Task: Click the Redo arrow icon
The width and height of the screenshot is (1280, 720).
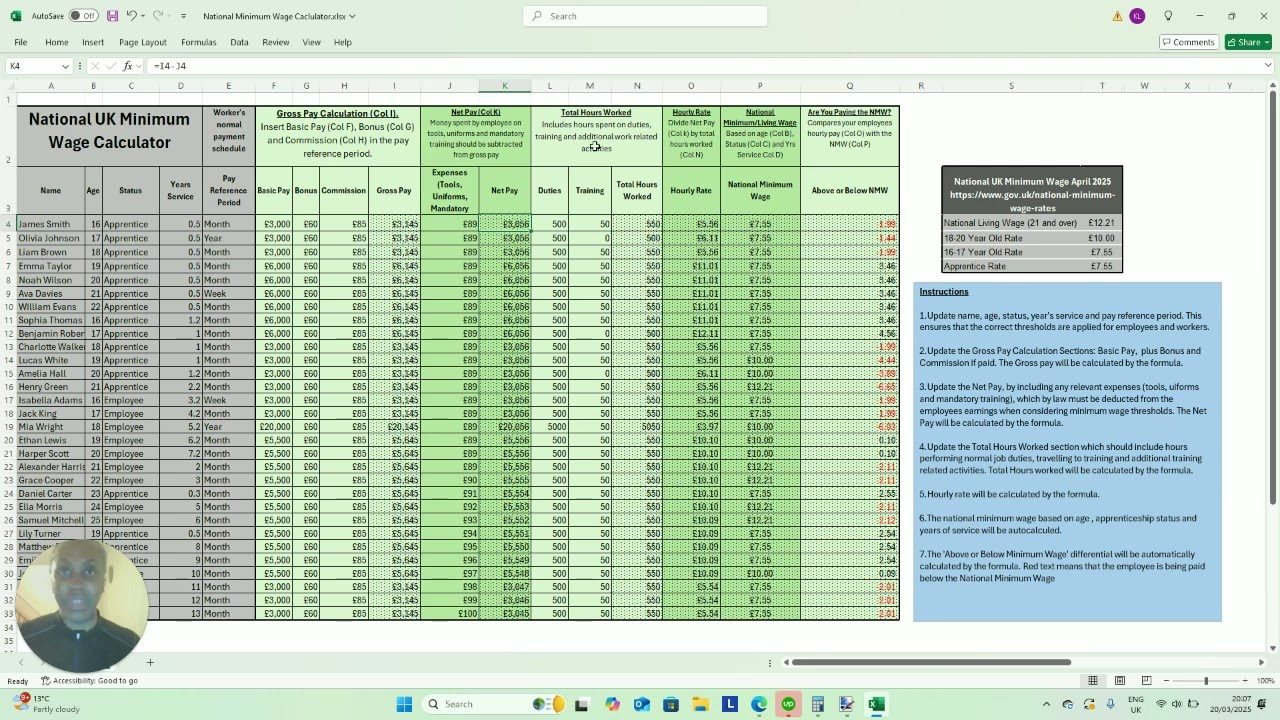Action: pyautogui.click(x=160, y=16)
